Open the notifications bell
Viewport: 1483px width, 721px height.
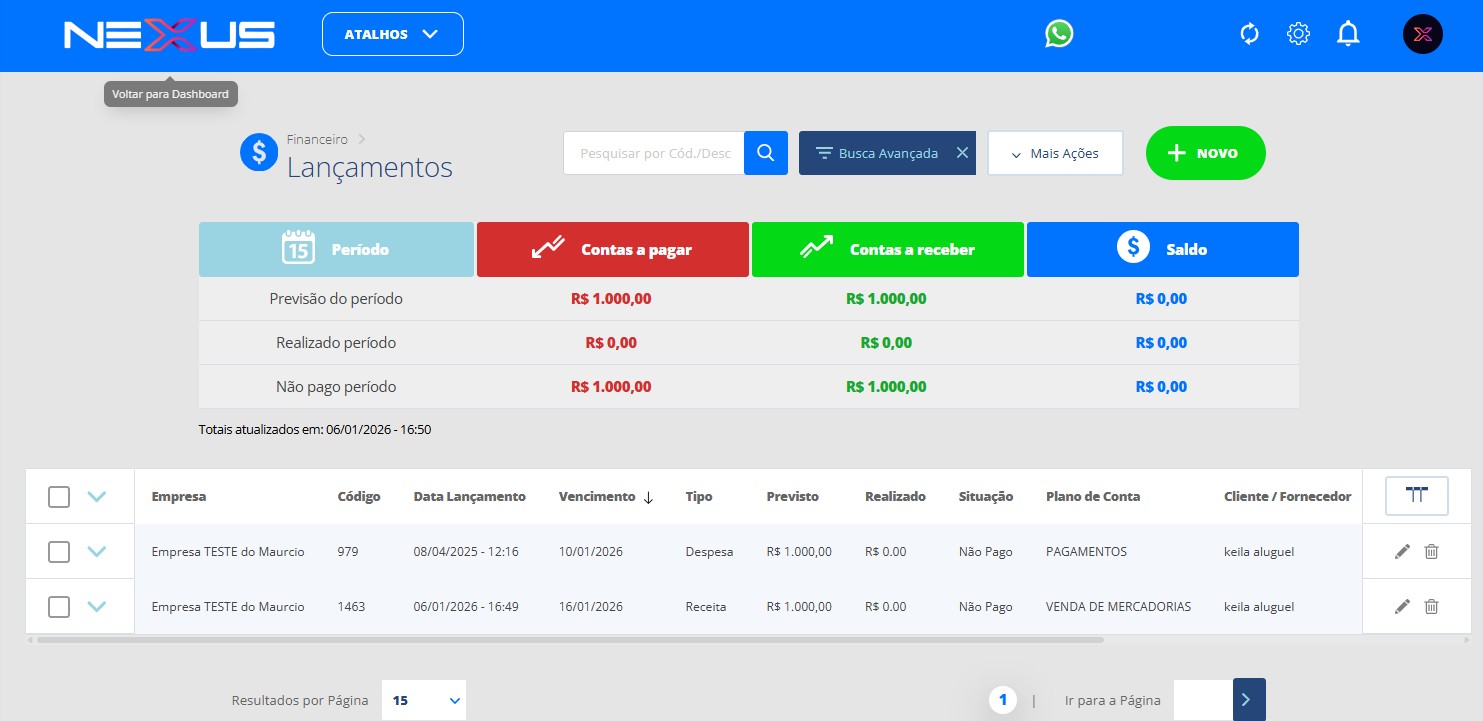pos(1348,34)
